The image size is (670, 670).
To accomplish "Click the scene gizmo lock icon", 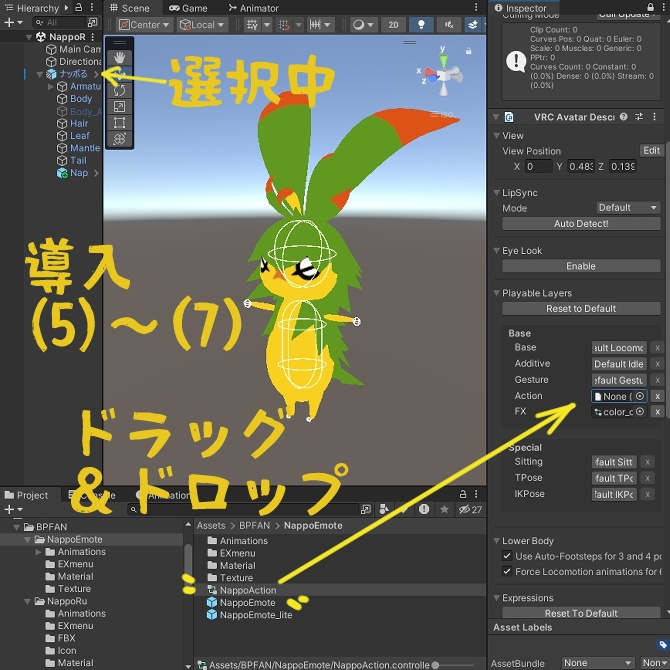I will coord(468,51).
